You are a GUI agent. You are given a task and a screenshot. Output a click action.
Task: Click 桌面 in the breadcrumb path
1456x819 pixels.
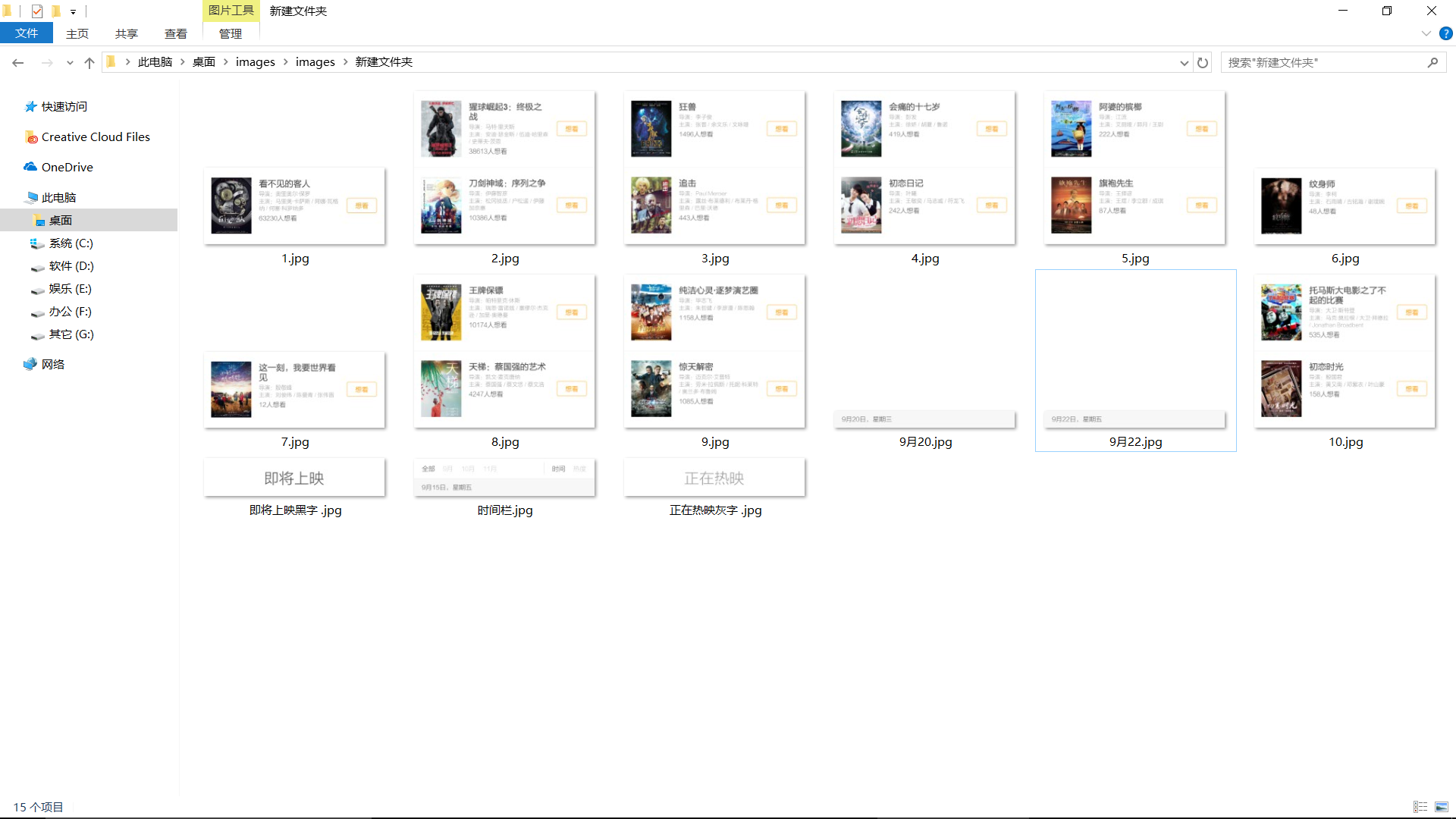(x=204, y=62)
